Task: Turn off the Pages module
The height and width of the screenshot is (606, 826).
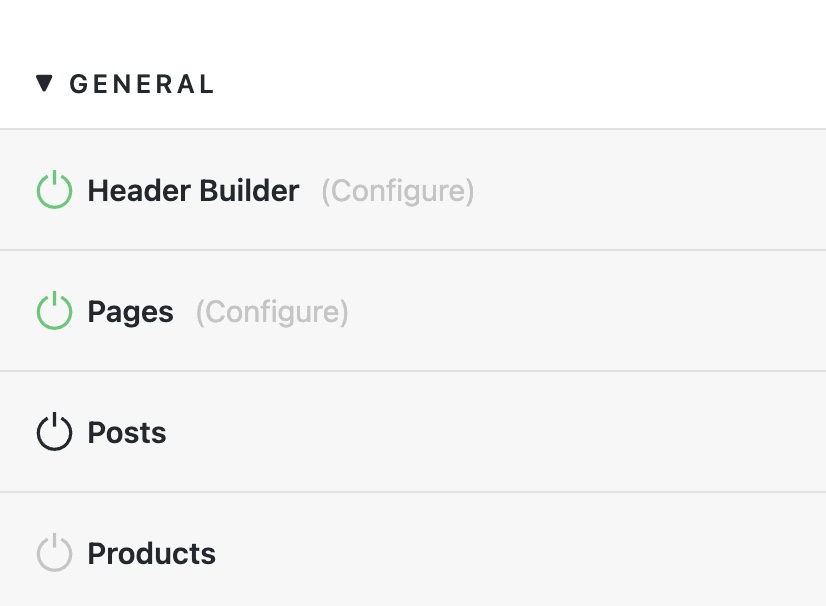Action: [54, 311]
